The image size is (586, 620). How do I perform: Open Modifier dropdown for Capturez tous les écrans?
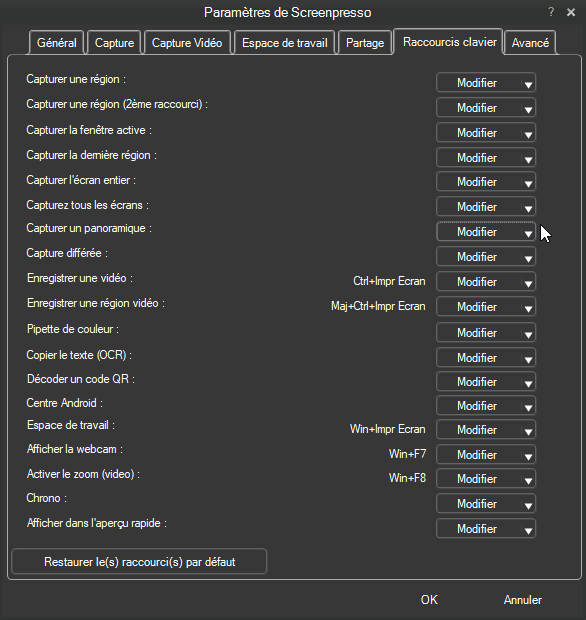(x=486, y=207)
